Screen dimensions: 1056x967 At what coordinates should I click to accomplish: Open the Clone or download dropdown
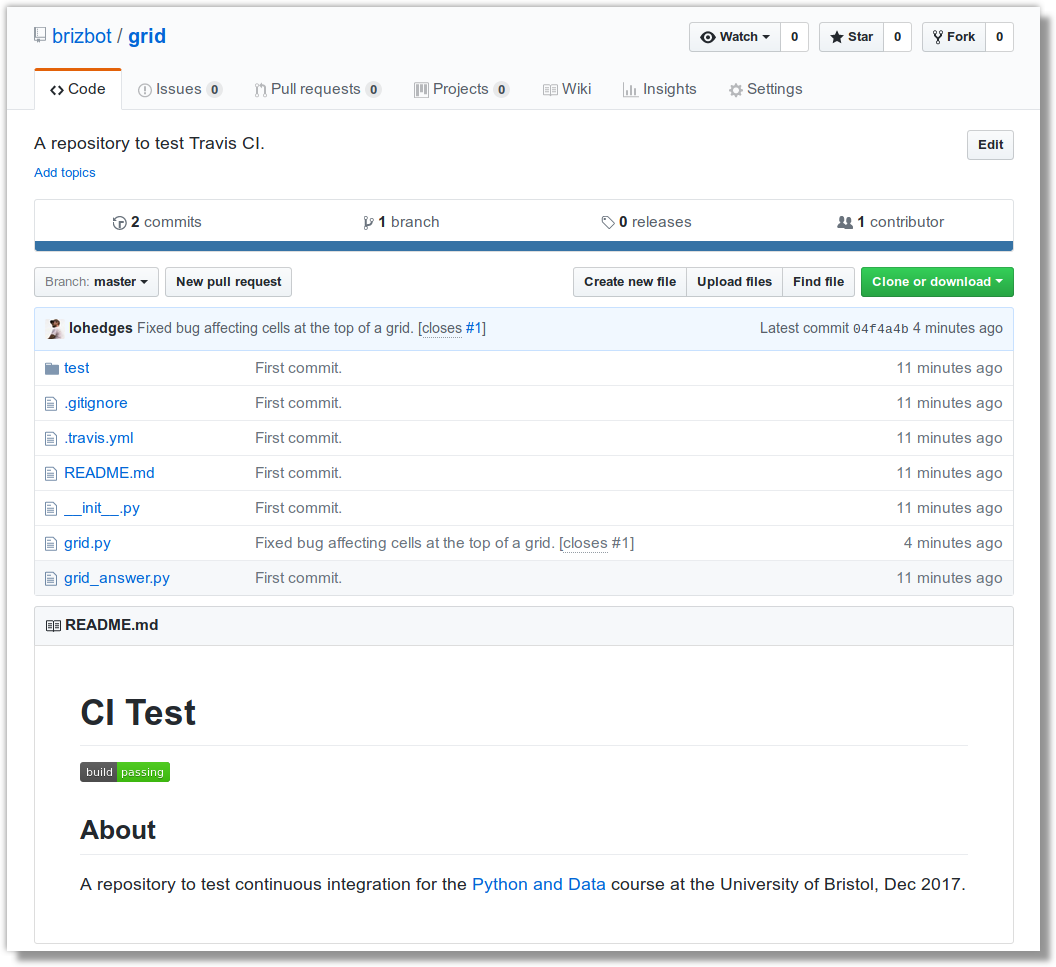coord(937,282)
